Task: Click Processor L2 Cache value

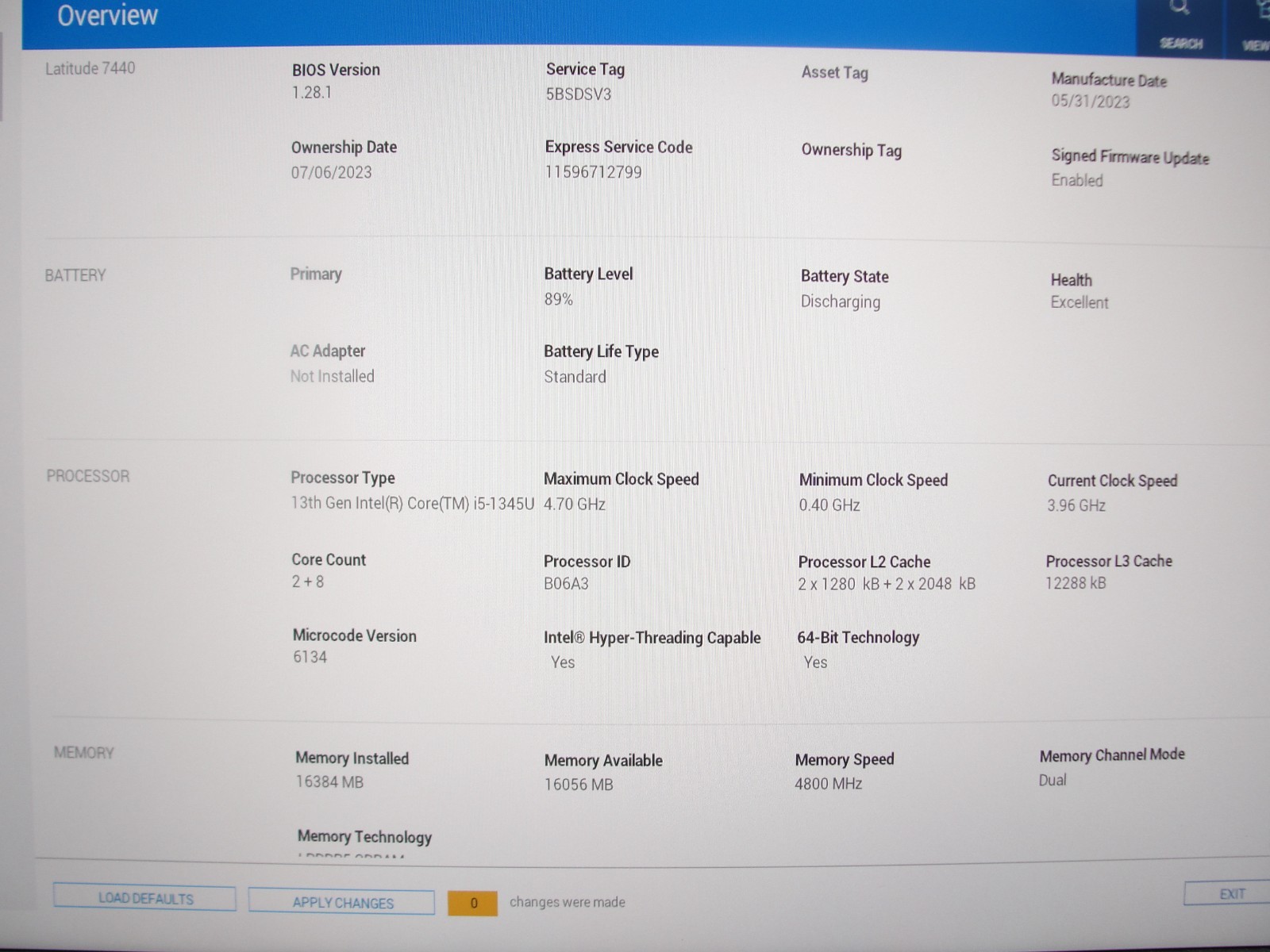Action: [887, 584]
